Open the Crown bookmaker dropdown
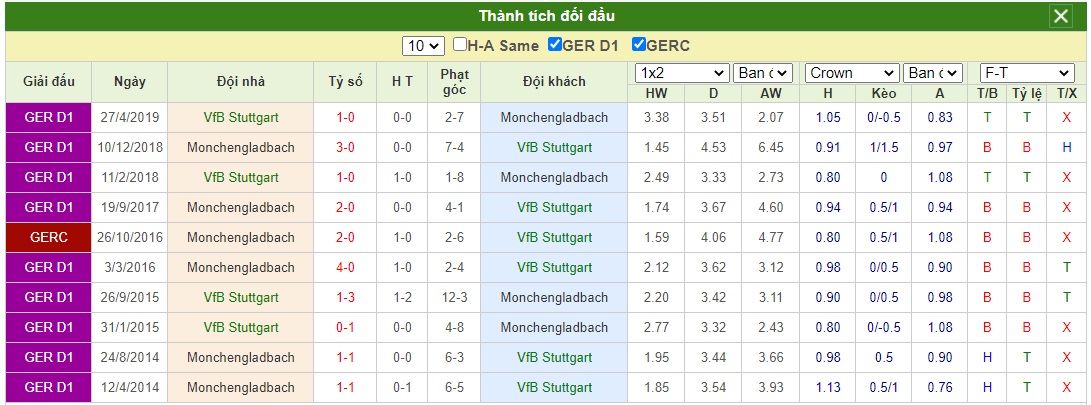Viewport: 1091px width, 405px height. (x=852, y=73)
